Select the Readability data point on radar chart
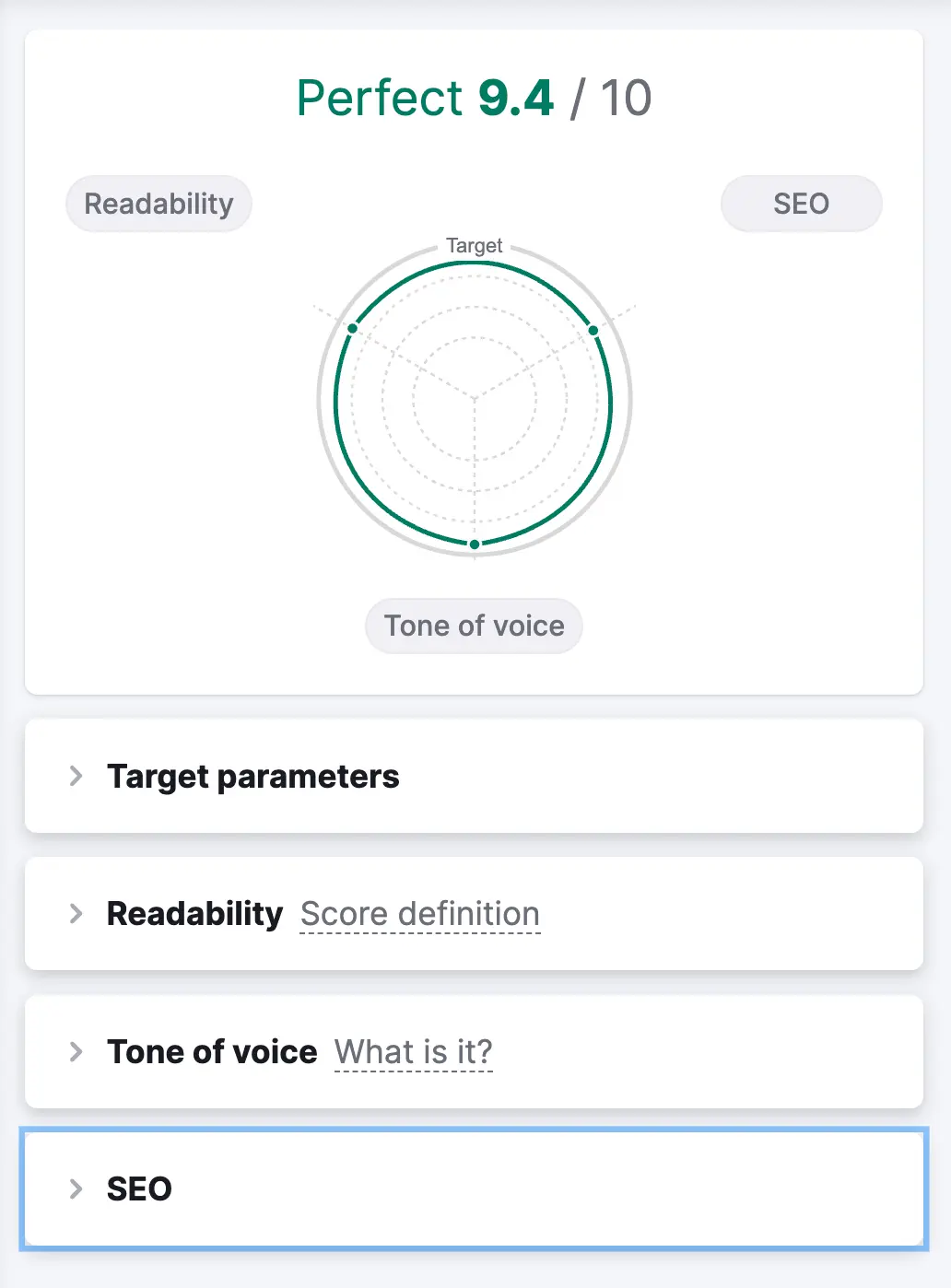Viewport: 951px width, 1288px height. point(352,328)
